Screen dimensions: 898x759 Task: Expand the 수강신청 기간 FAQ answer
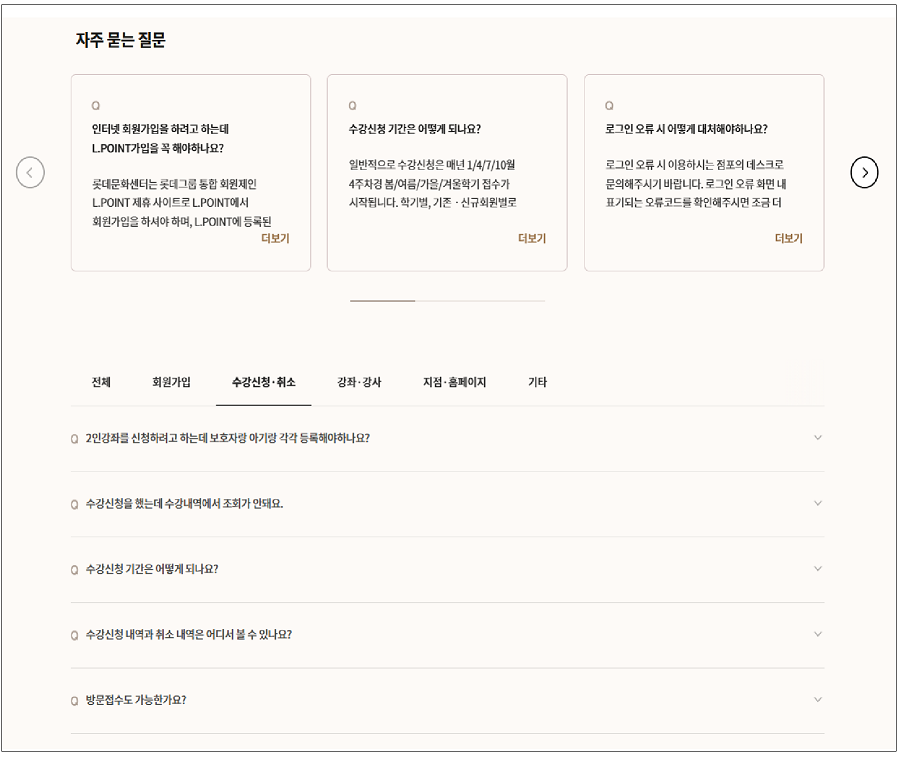point(819,568)
